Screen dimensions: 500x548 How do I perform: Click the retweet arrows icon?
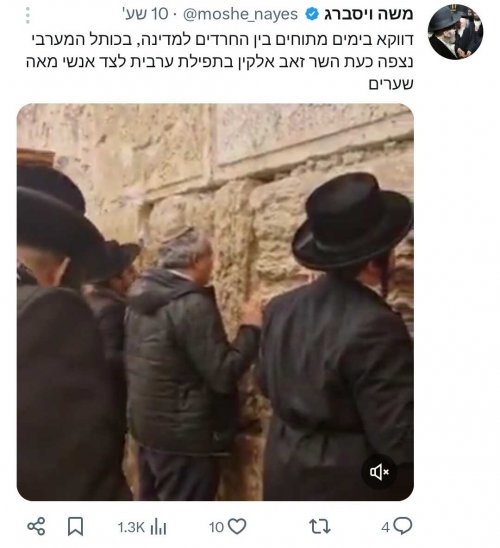click(x=320, y=526)
